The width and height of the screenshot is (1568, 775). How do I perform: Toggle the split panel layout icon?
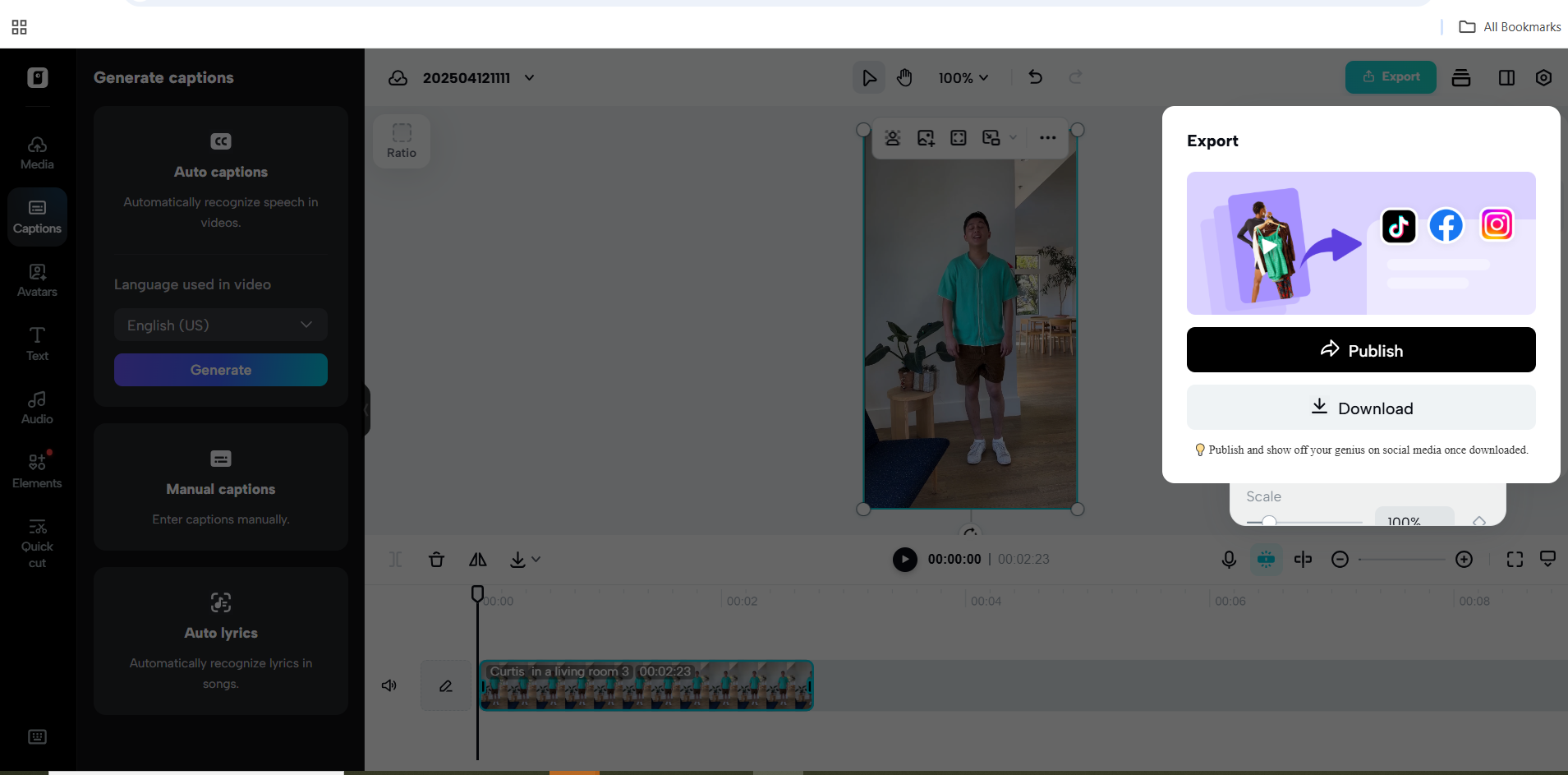(x=1506, y=77)
